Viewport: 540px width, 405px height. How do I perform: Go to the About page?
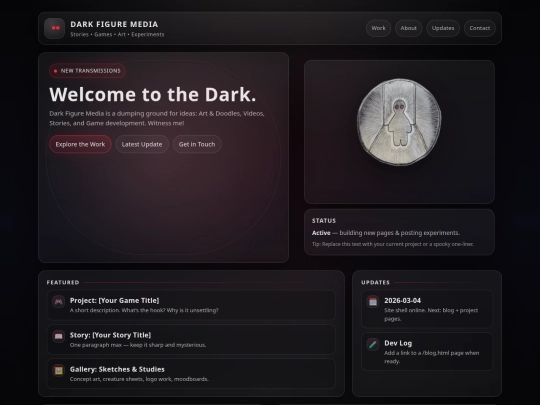coord(408,28)
